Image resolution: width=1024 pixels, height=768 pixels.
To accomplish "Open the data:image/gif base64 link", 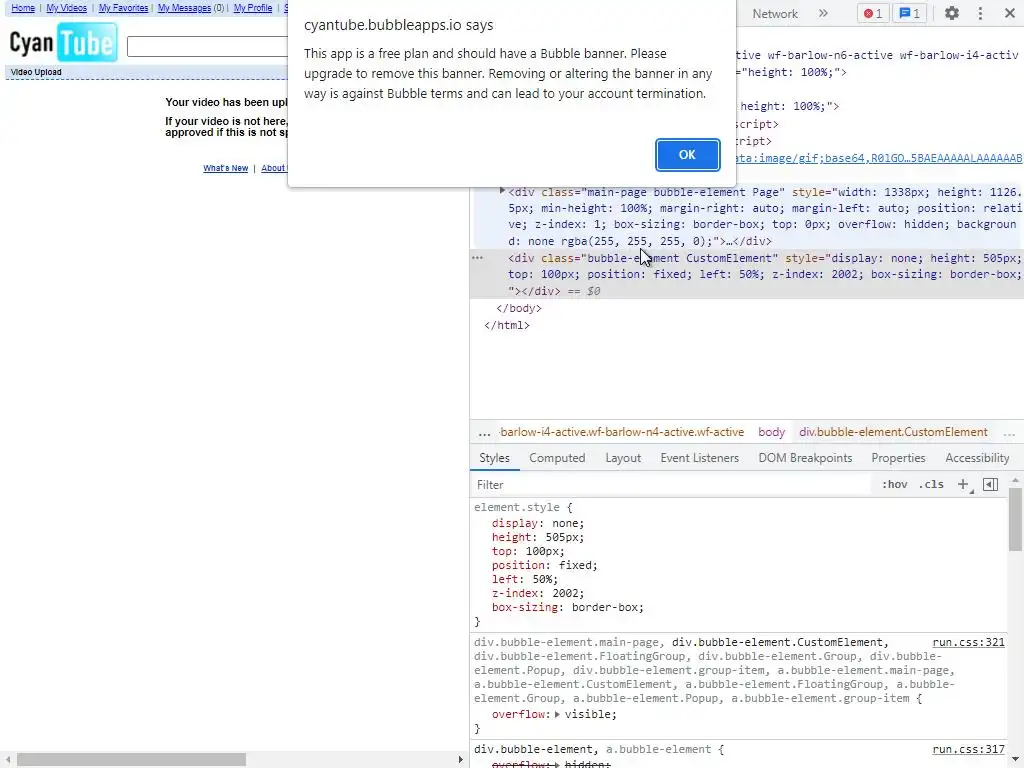I will coord(878,158).
